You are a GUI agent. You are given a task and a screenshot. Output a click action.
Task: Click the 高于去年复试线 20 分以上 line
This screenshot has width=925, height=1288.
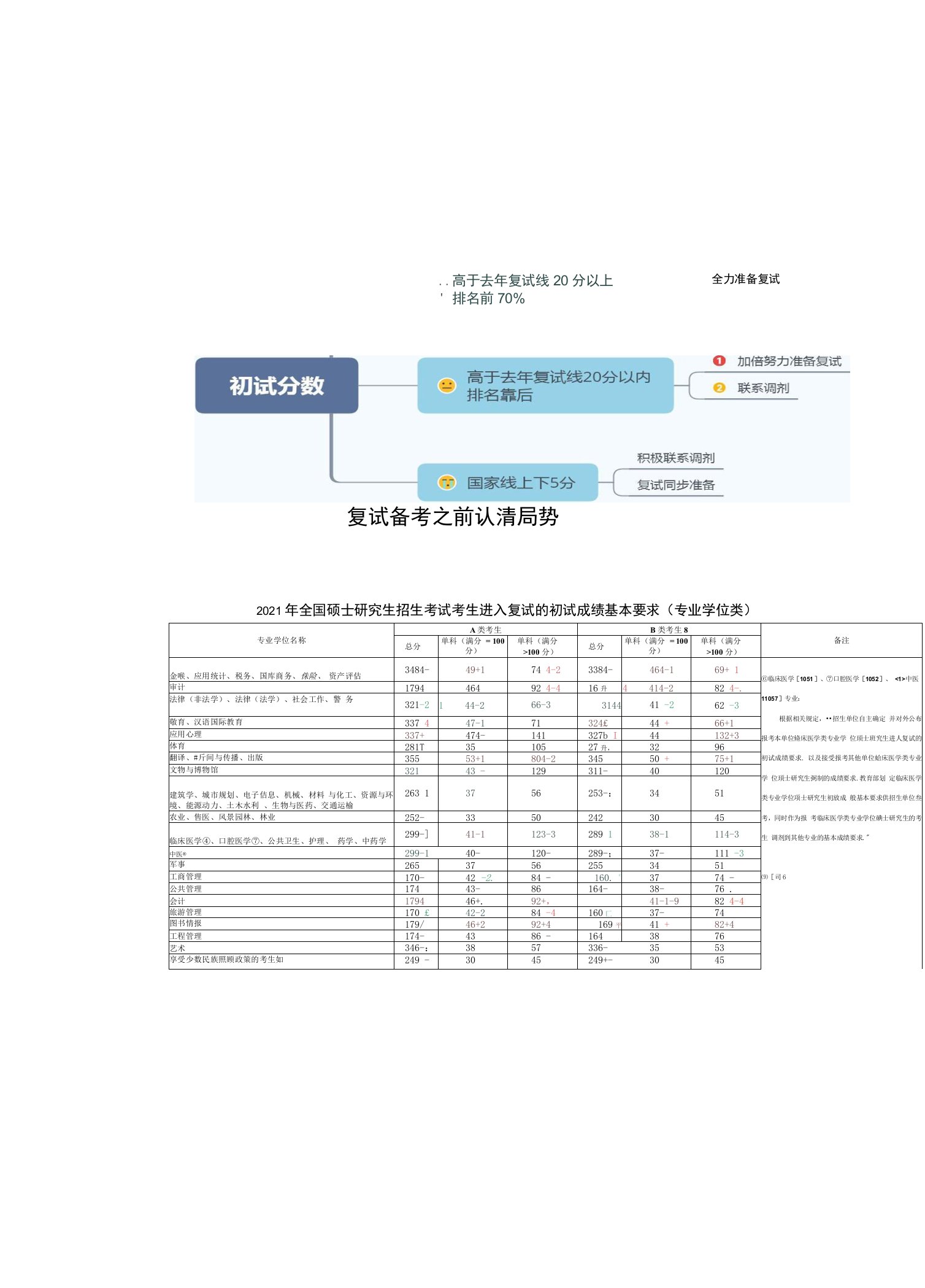[532, 280]
